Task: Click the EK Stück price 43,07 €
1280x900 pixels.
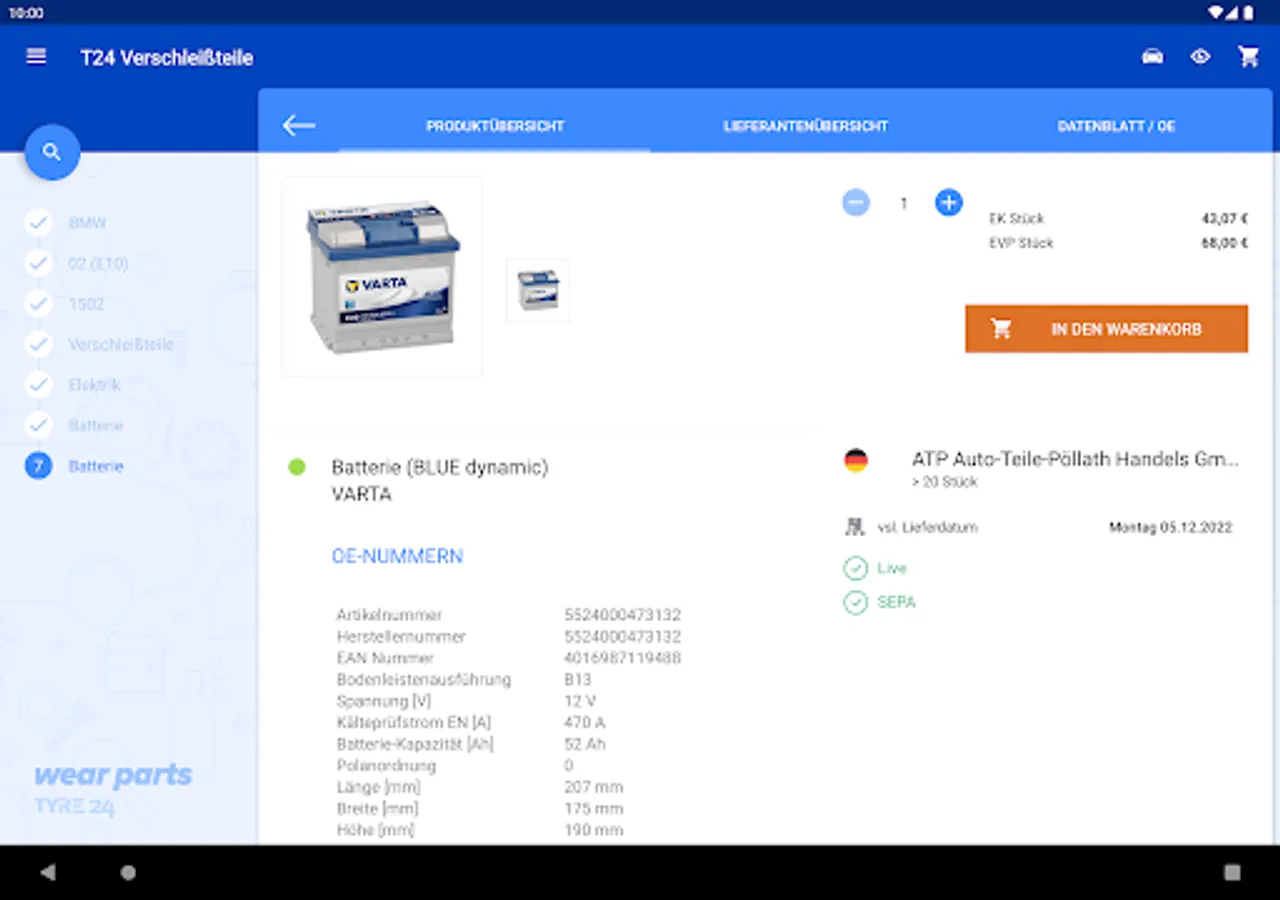Action: click(x=1224, y=218)
